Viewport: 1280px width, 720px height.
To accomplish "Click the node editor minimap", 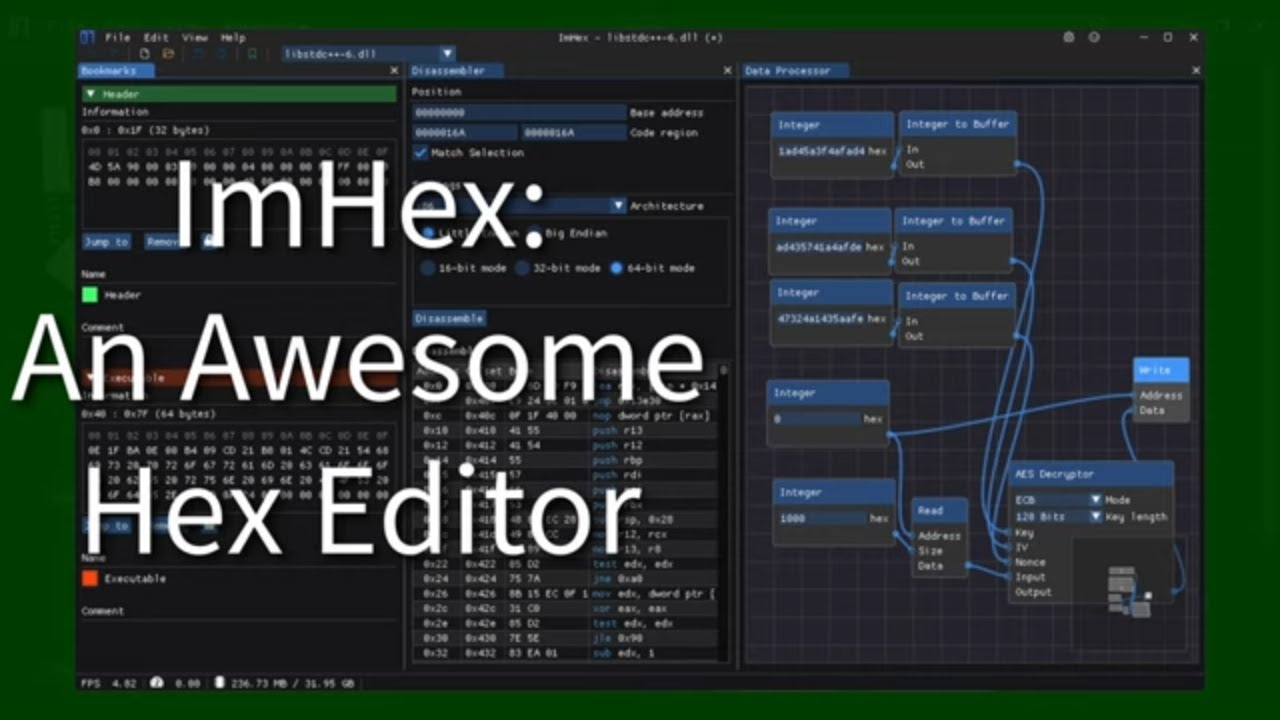I will 1129,593.
